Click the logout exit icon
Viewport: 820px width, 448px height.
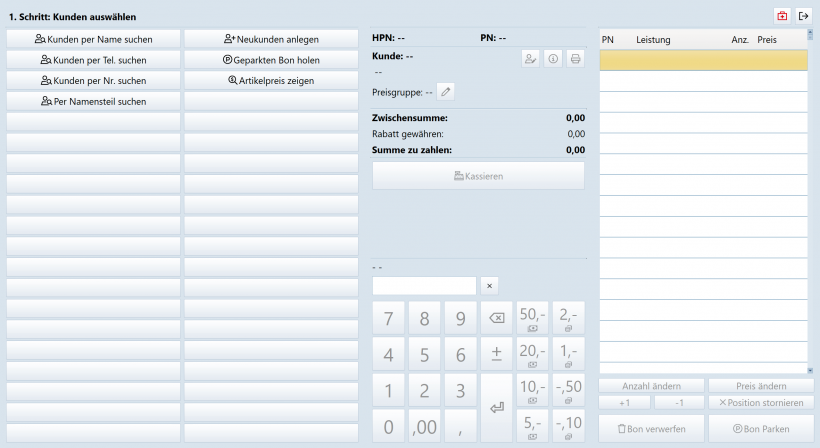pyautogui.click(x=803, y=16)
